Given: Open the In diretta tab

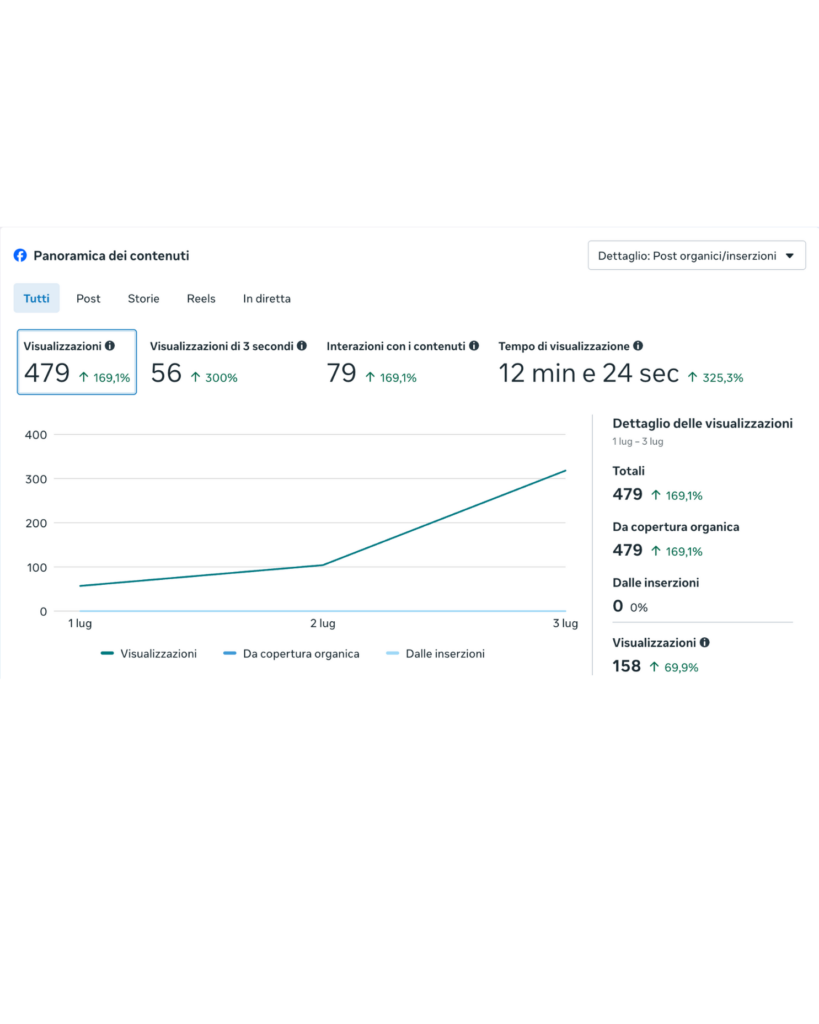Looking at the screenshot, I should pos(266,298).
